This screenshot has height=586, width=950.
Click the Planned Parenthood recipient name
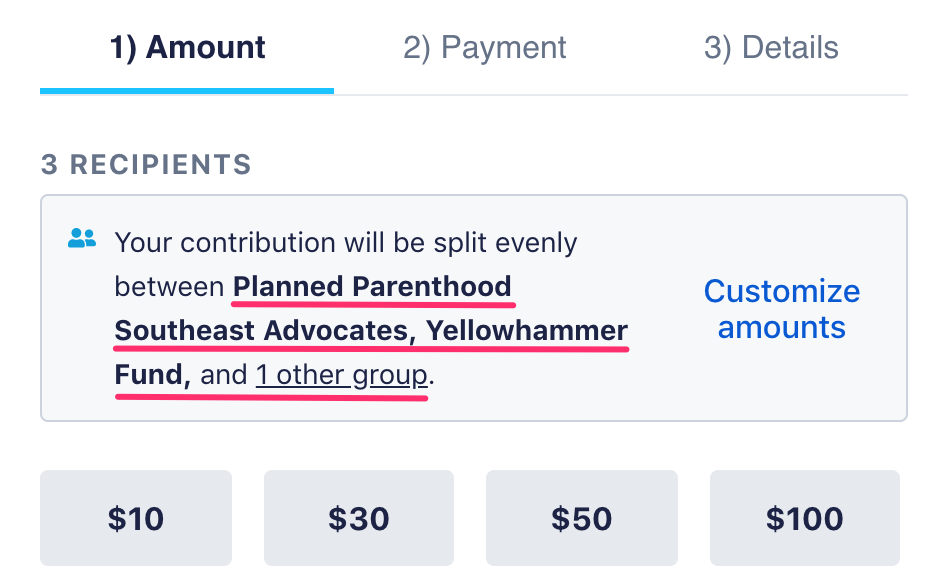(372, 287)
